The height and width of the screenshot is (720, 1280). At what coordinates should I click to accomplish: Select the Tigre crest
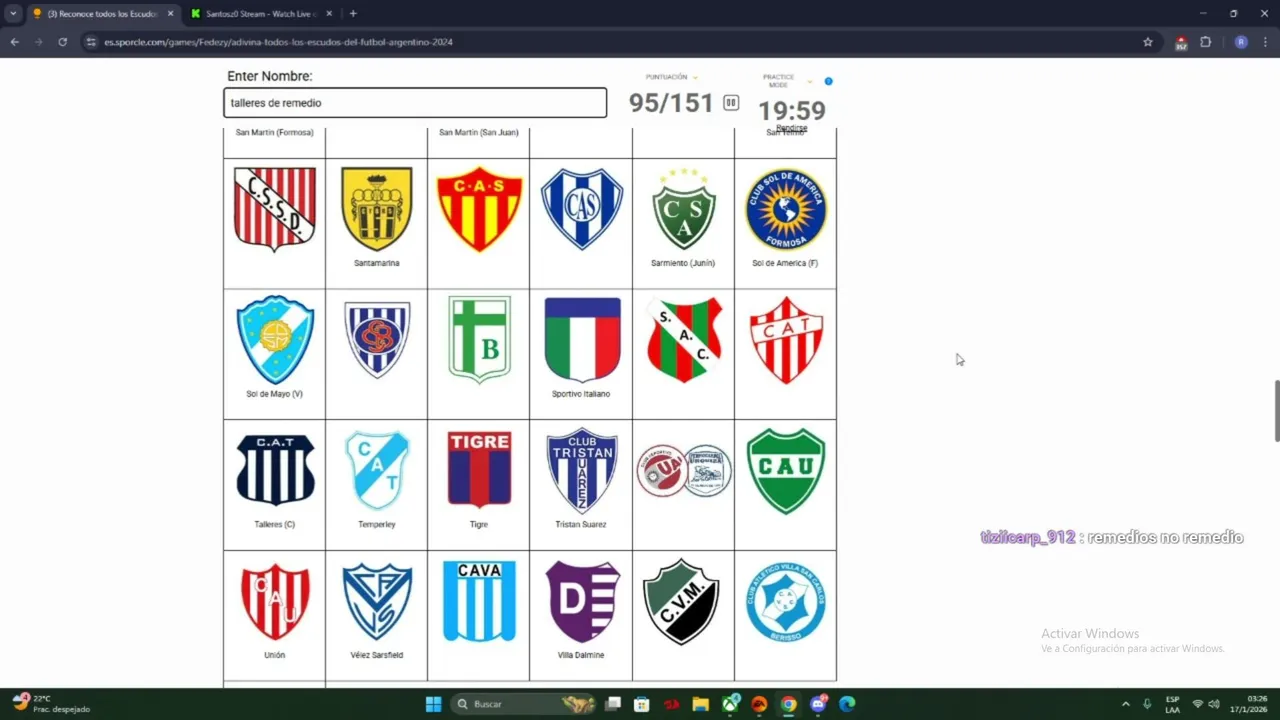479,469
